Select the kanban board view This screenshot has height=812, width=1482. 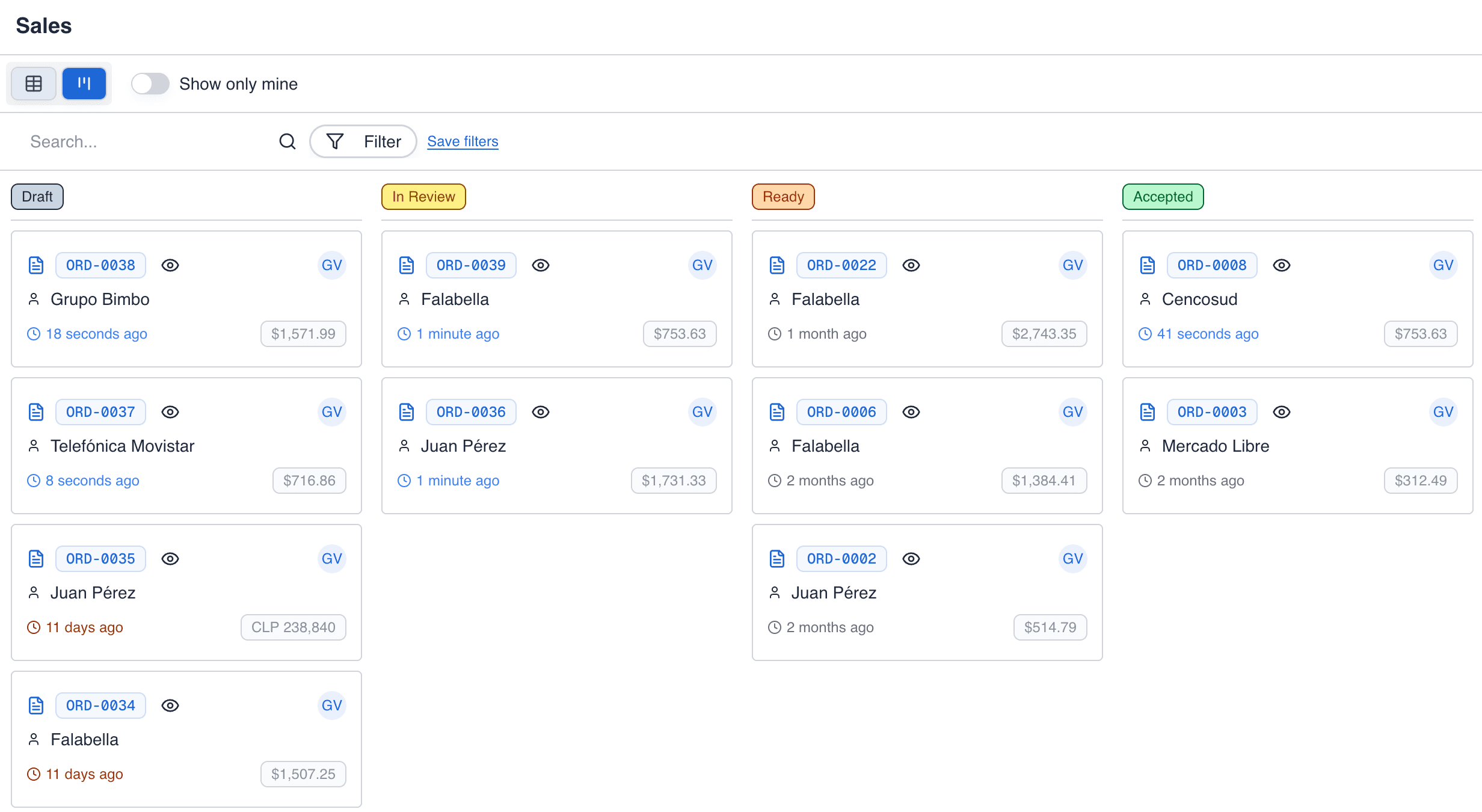pyautogui.click(x=84, y=84)
